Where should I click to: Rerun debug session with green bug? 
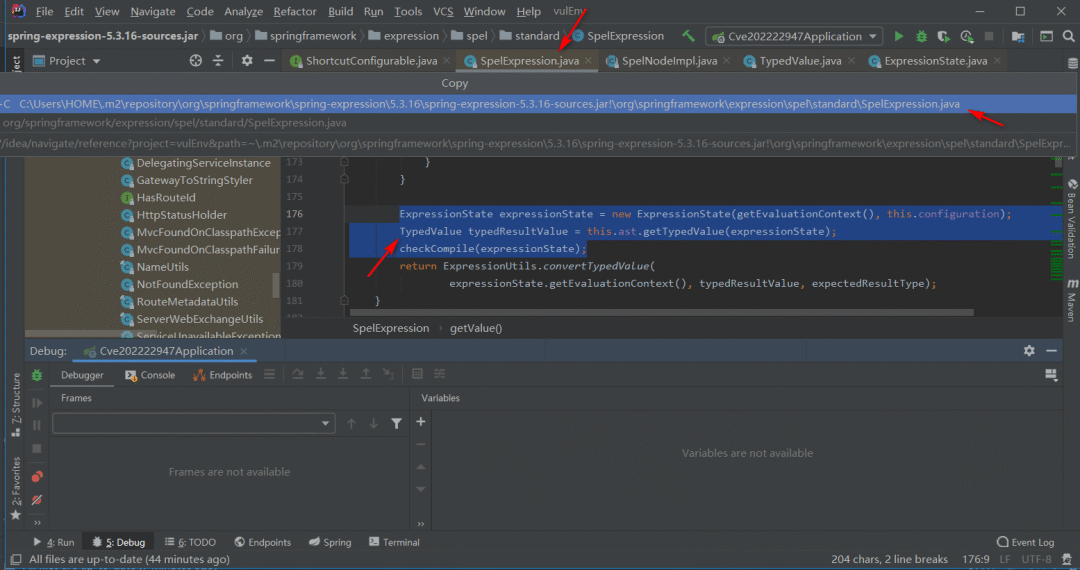pos(37,375)
